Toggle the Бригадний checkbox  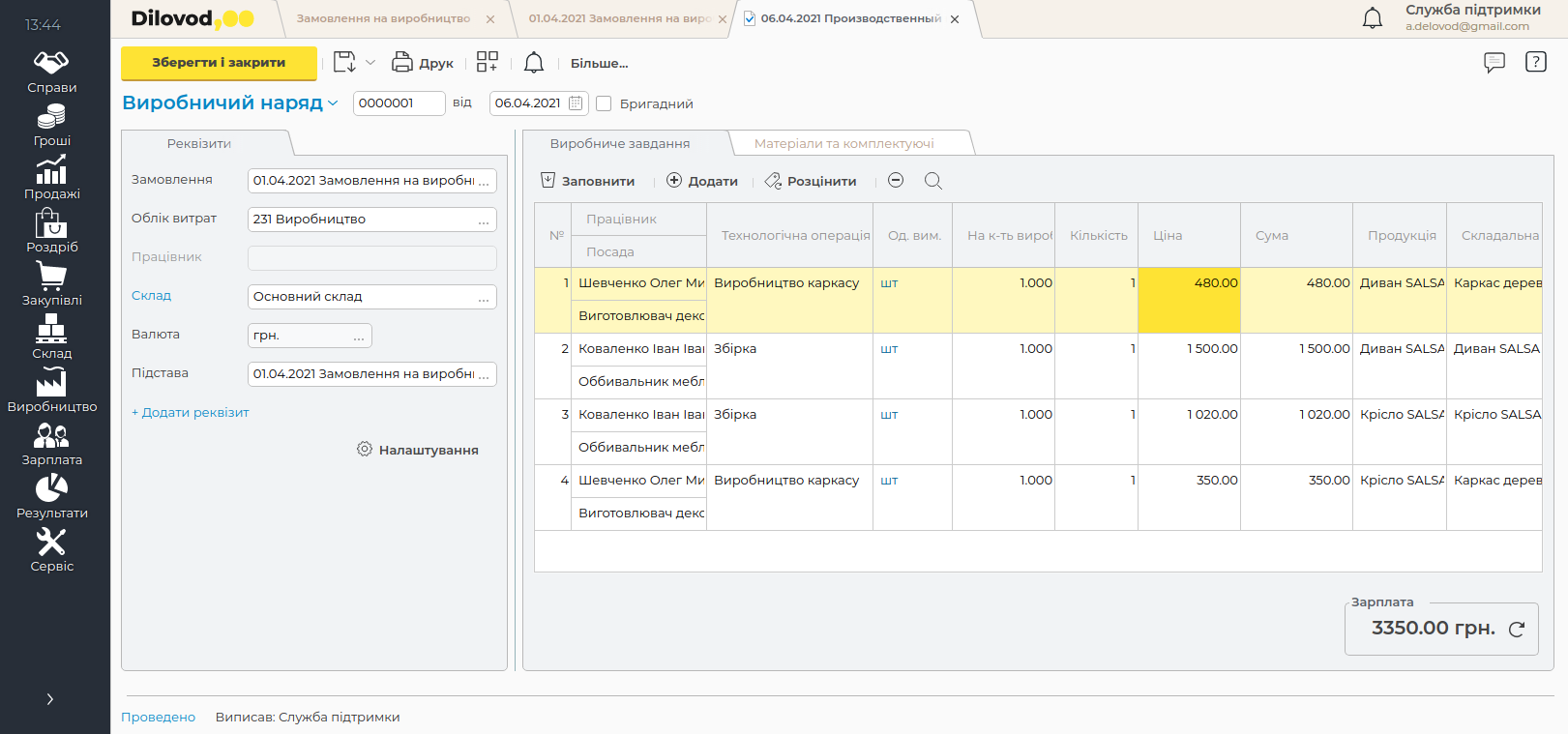point(604,103)
